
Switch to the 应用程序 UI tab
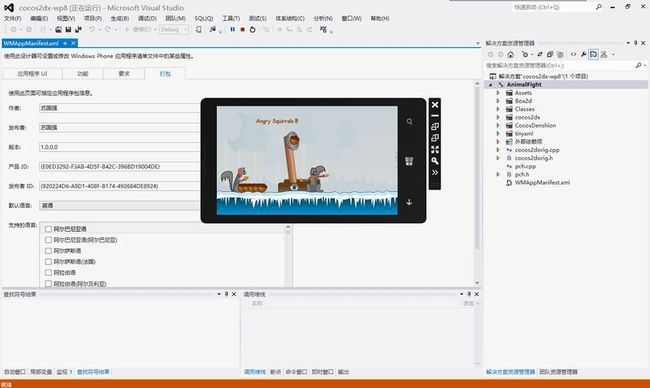pos(32,74)
